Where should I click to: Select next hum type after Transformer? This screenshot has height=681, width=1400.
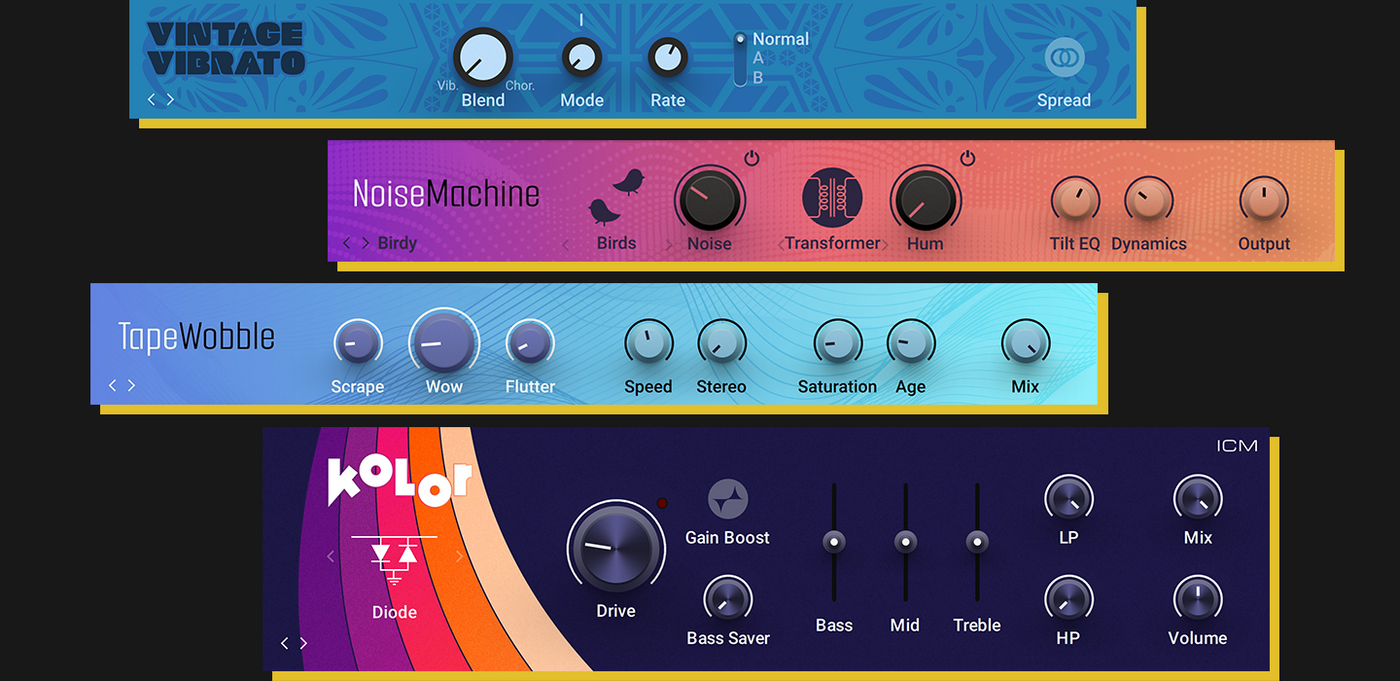coord(884,244)
